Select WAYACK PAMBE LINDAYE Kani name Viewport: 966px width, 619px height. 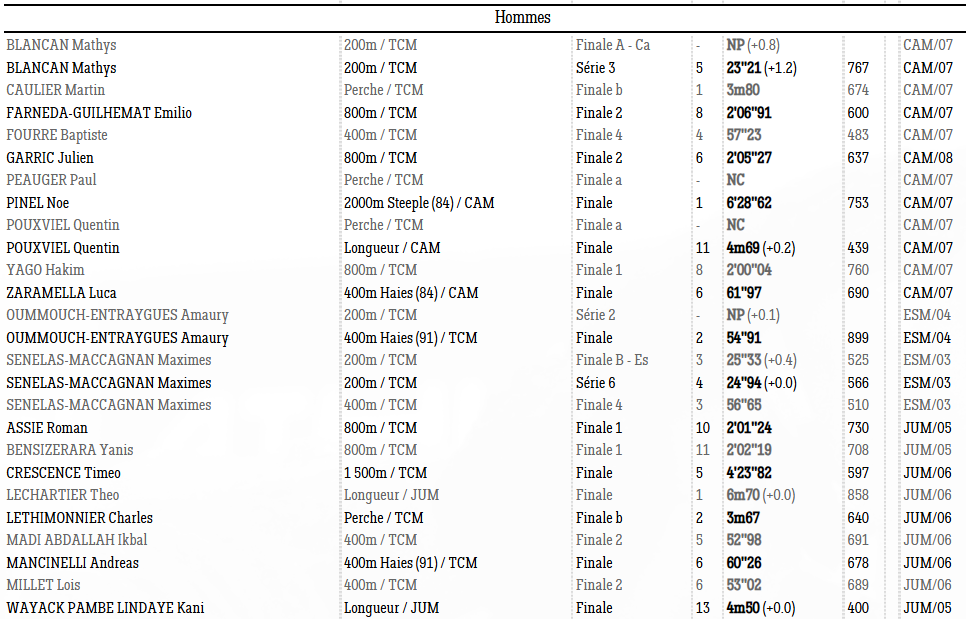click(x=105, y=607)
